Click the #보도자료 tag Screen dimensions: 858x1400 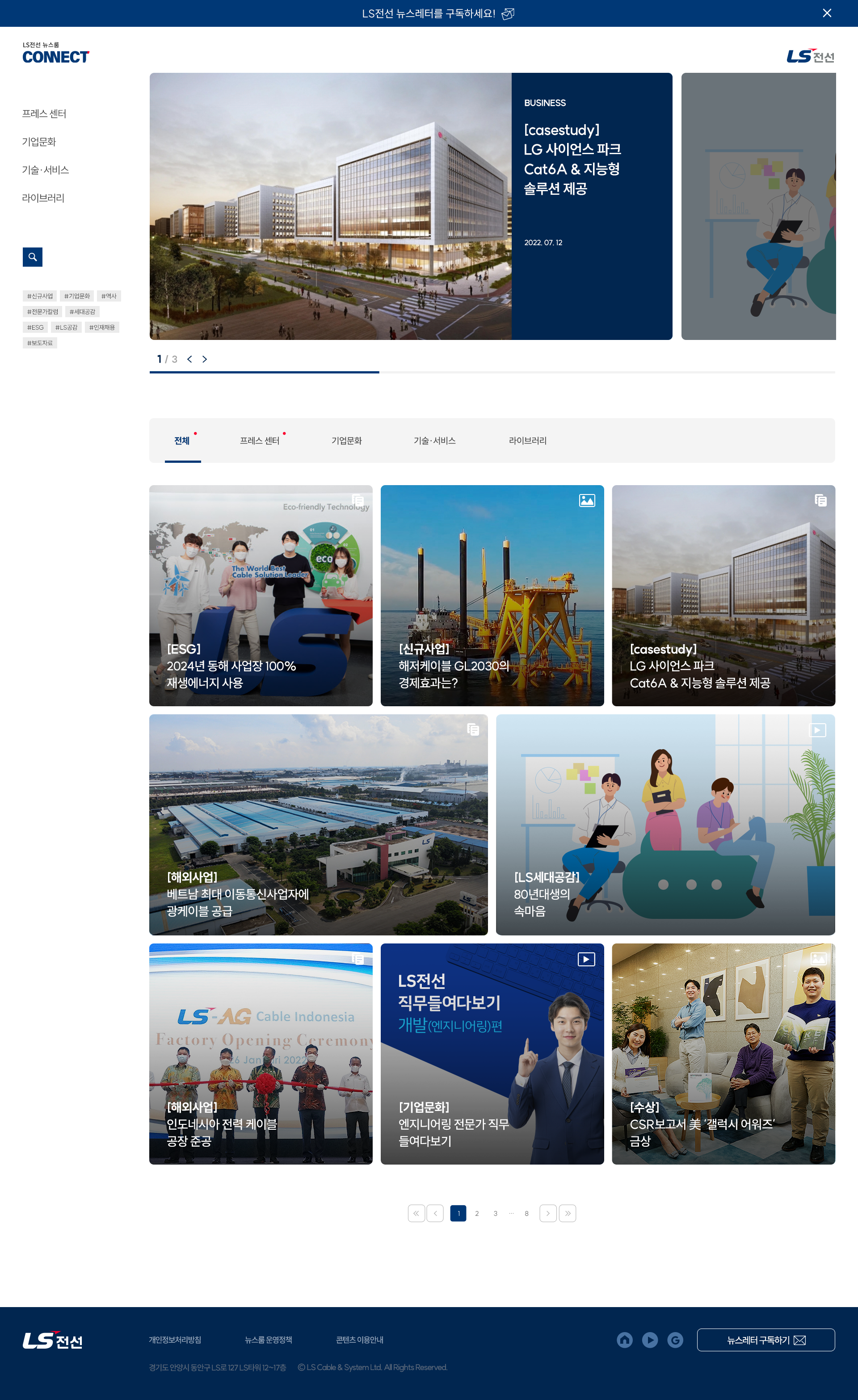pos(40,343)
